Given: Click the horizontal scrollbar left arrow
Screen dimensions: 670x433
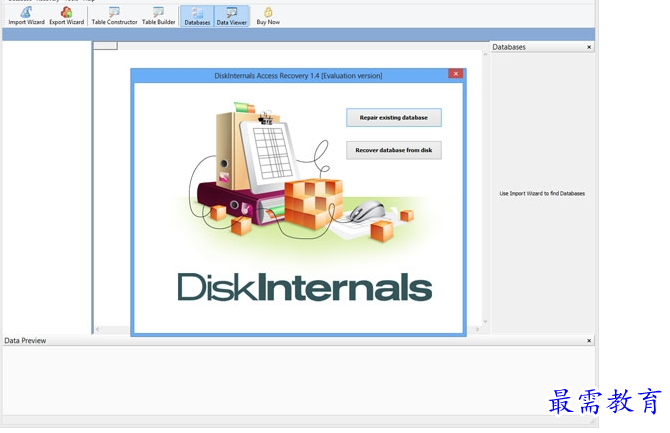Looking at the screenshot, I should tap(98, 329).
